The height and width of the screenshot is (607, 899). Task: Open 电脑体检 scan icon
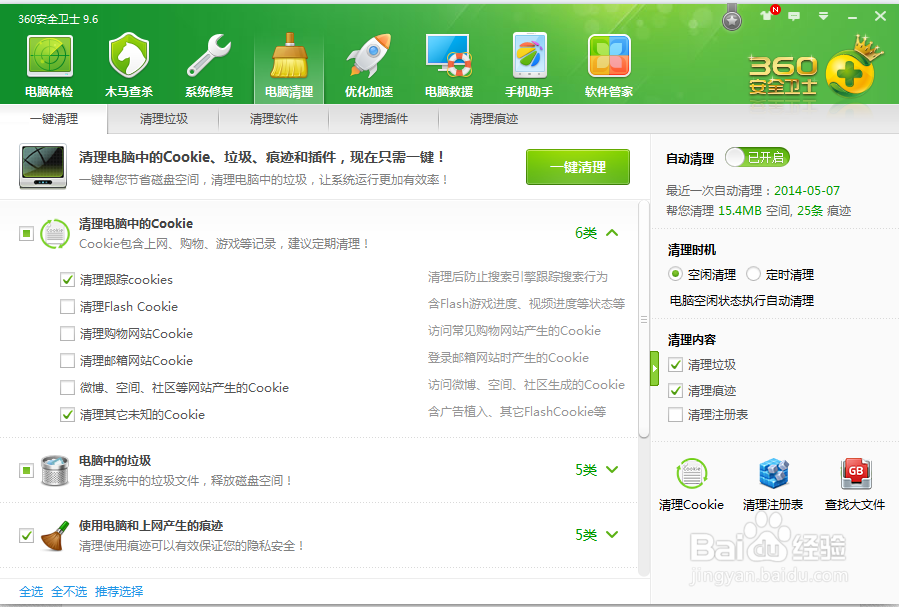click(x=49, y=65)
